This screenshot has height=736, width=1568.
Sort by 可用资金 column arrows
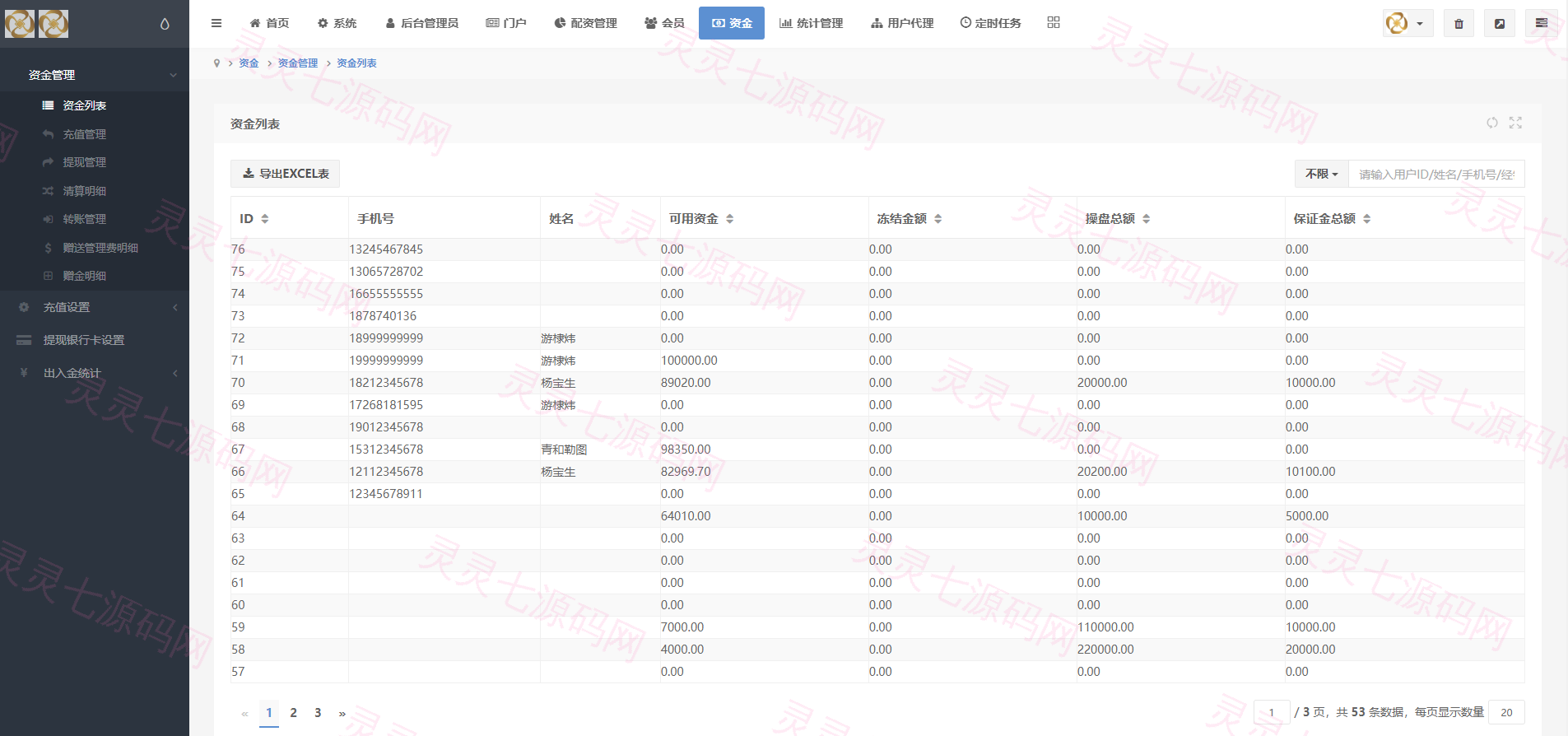(730, 219)
